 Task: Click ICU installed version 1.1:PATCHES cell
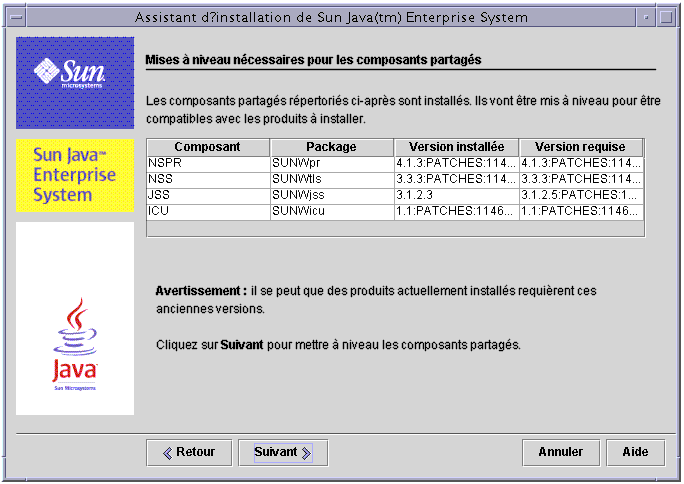457,212
